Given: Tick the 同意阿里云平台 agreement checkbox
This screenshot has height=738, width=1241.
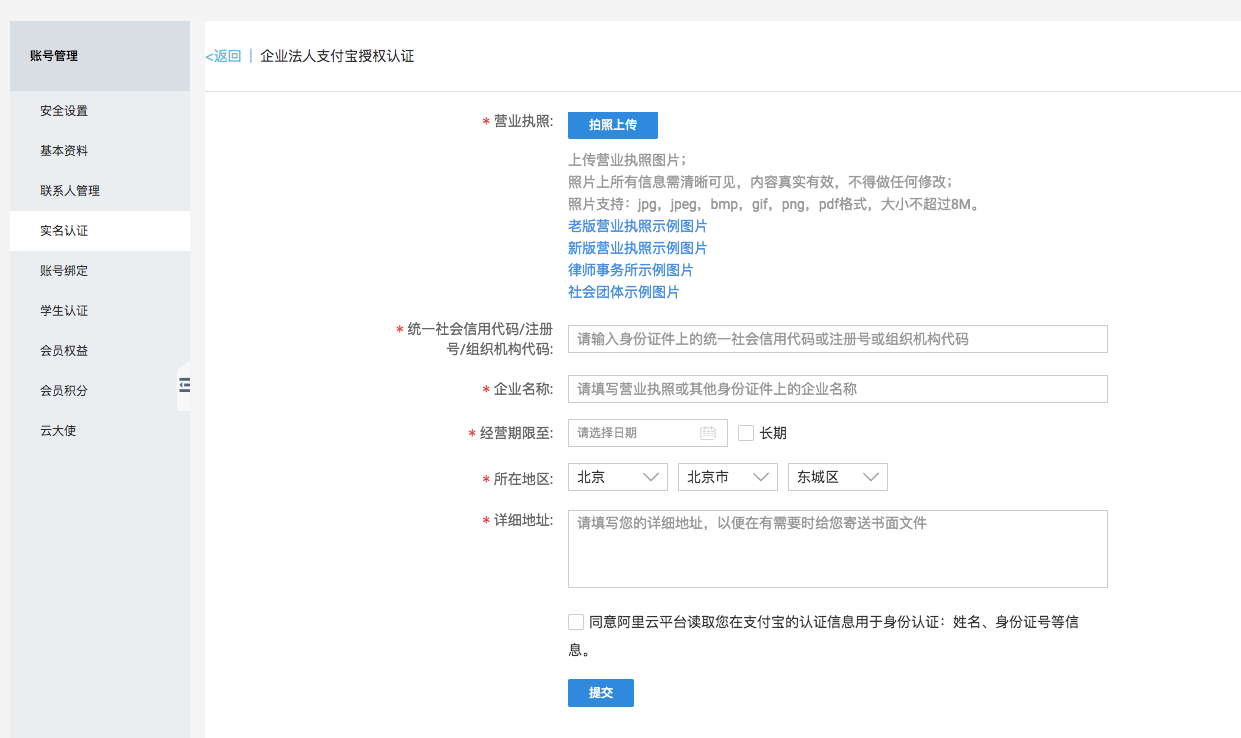Looking at the screenshot, I should click(x=576, y=622).
